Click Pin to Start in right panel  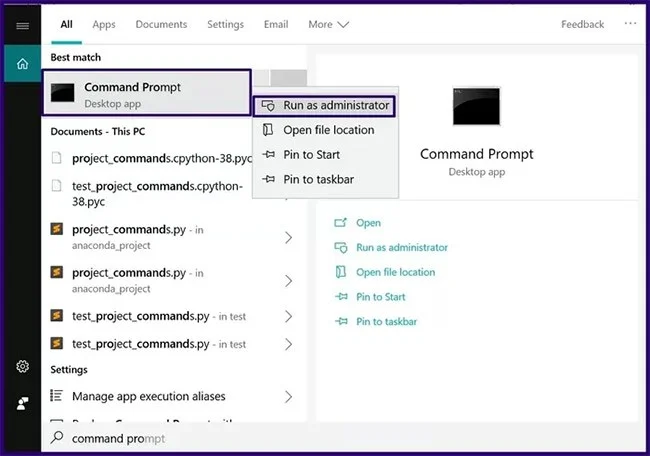tap(380, 297)
